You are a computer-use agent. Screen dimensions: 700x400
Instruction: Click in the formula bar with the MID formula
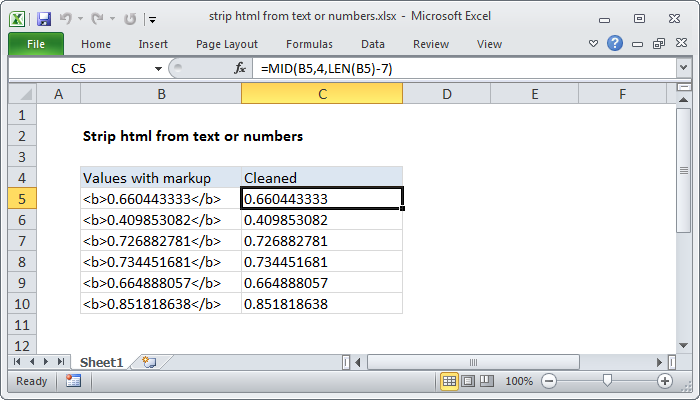pyautogui.click(x=464, y=69)
